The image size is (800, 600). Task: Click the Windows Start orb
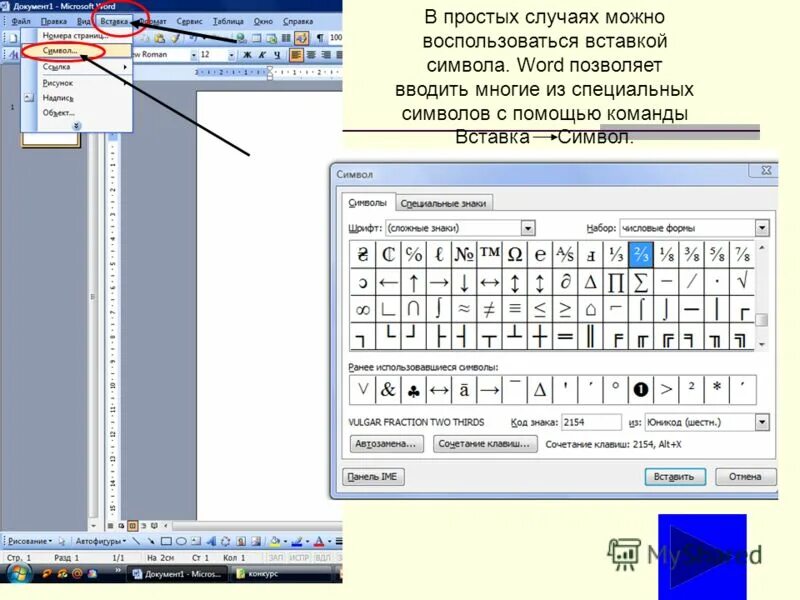[18, 573]
